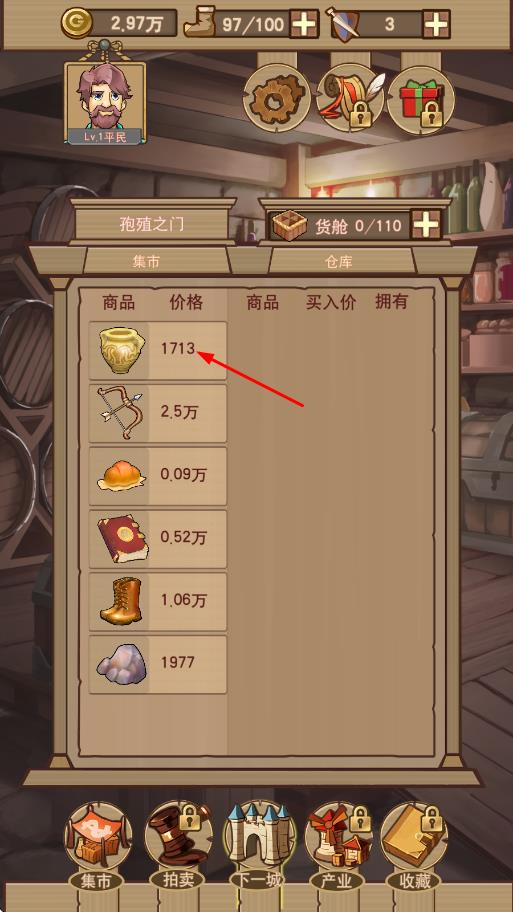This screenshot has width=513, height=912.
Task: Select the bow and arrow item 2.5万
Action: click(158, 413)
